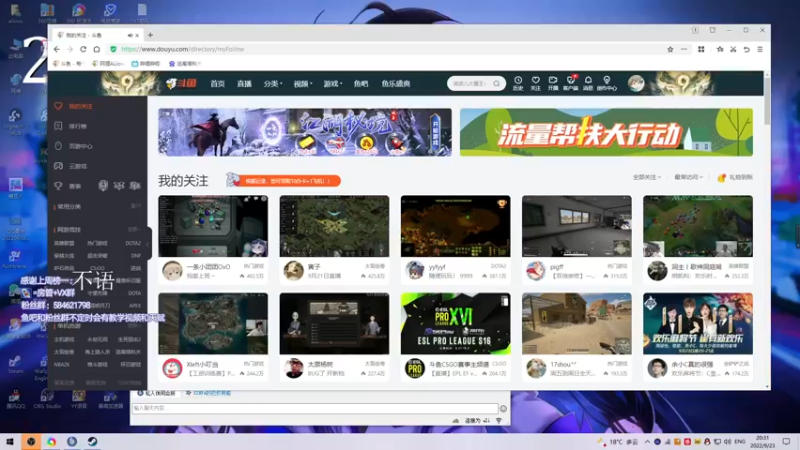800x450 pixels.
Task: Click the browser back arrow
Action: [x=57, y=49]
